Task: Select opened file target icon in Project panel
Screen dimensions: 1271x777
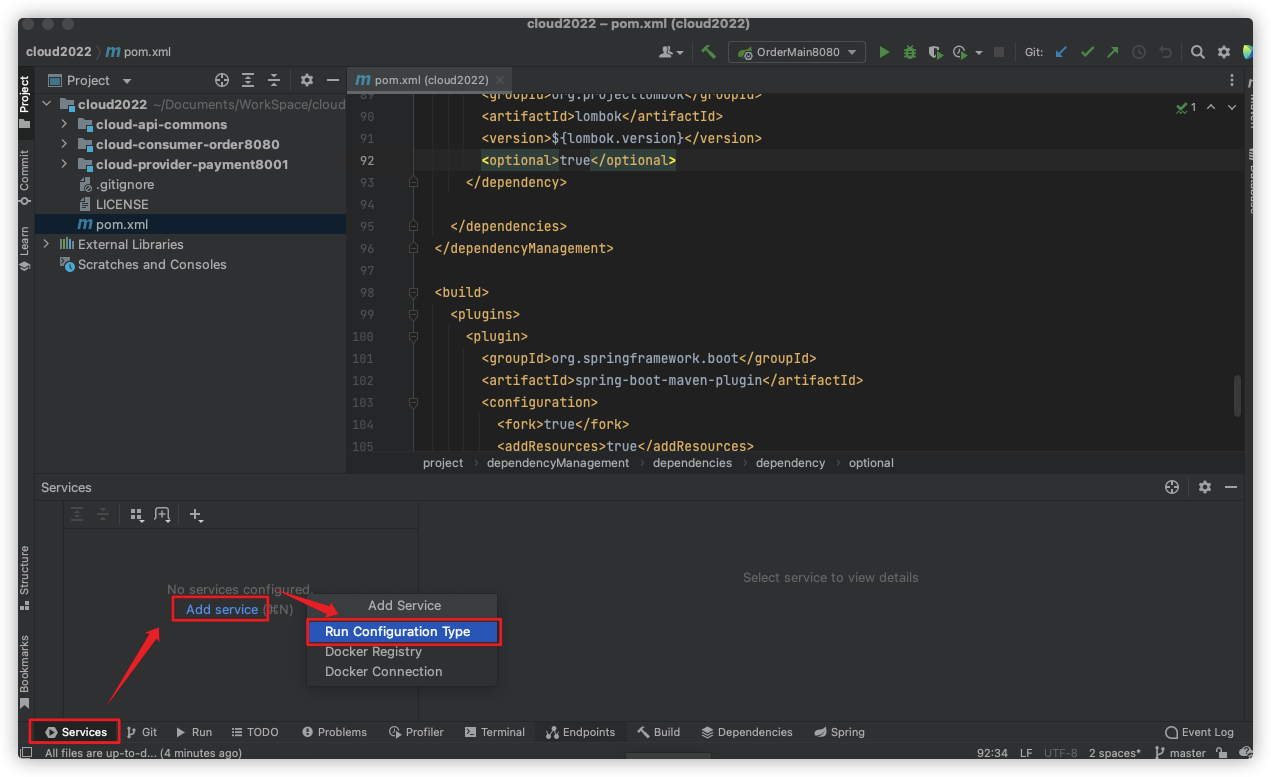Action: point(222,80)
